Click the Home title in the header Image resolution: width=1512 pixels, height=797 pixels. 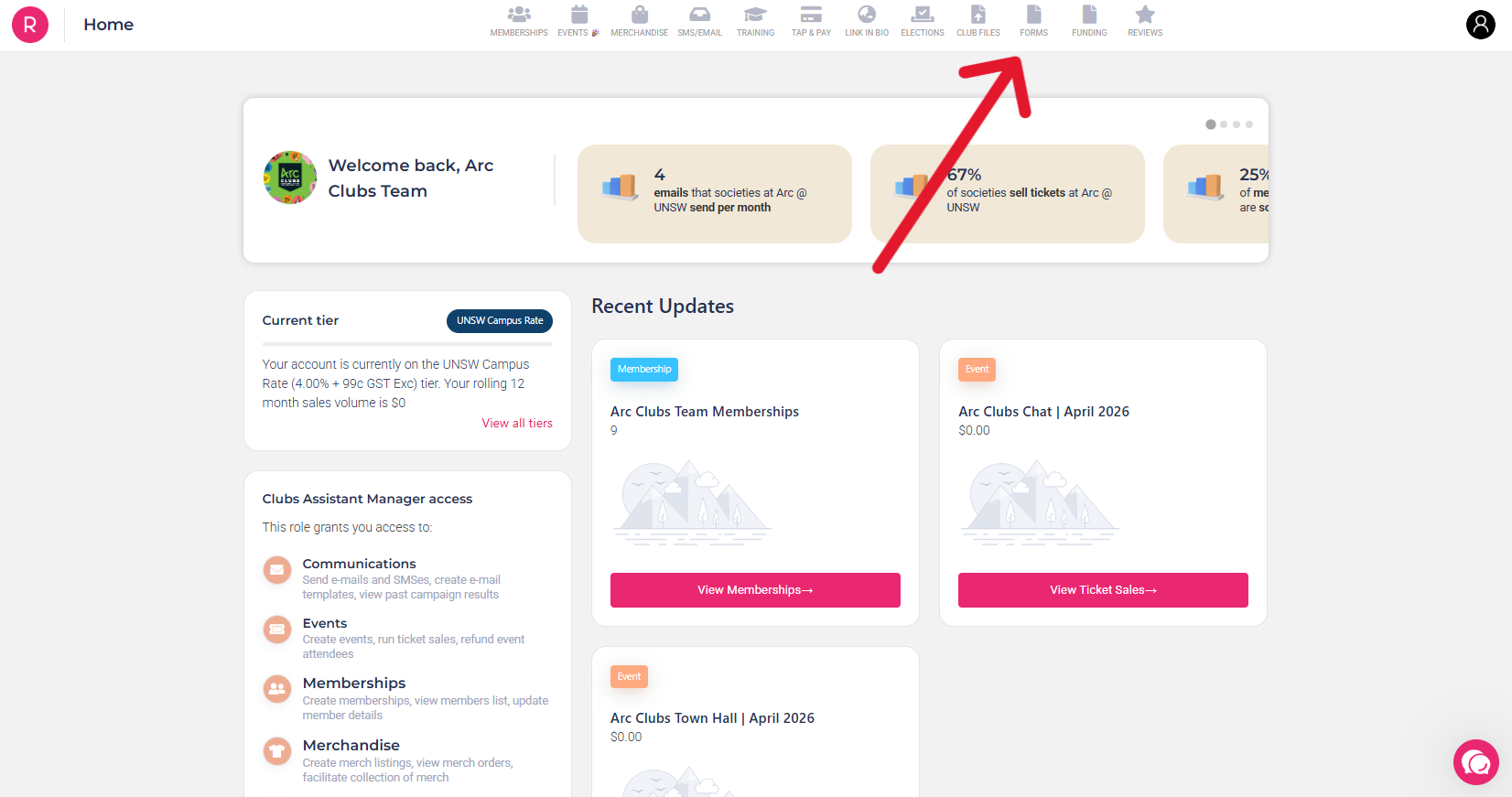coord(109,25)
